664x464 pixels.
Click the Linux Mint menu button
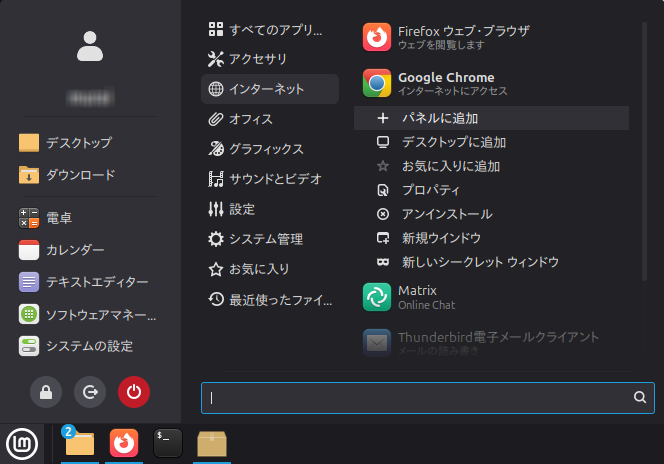(x=21, y=443)
